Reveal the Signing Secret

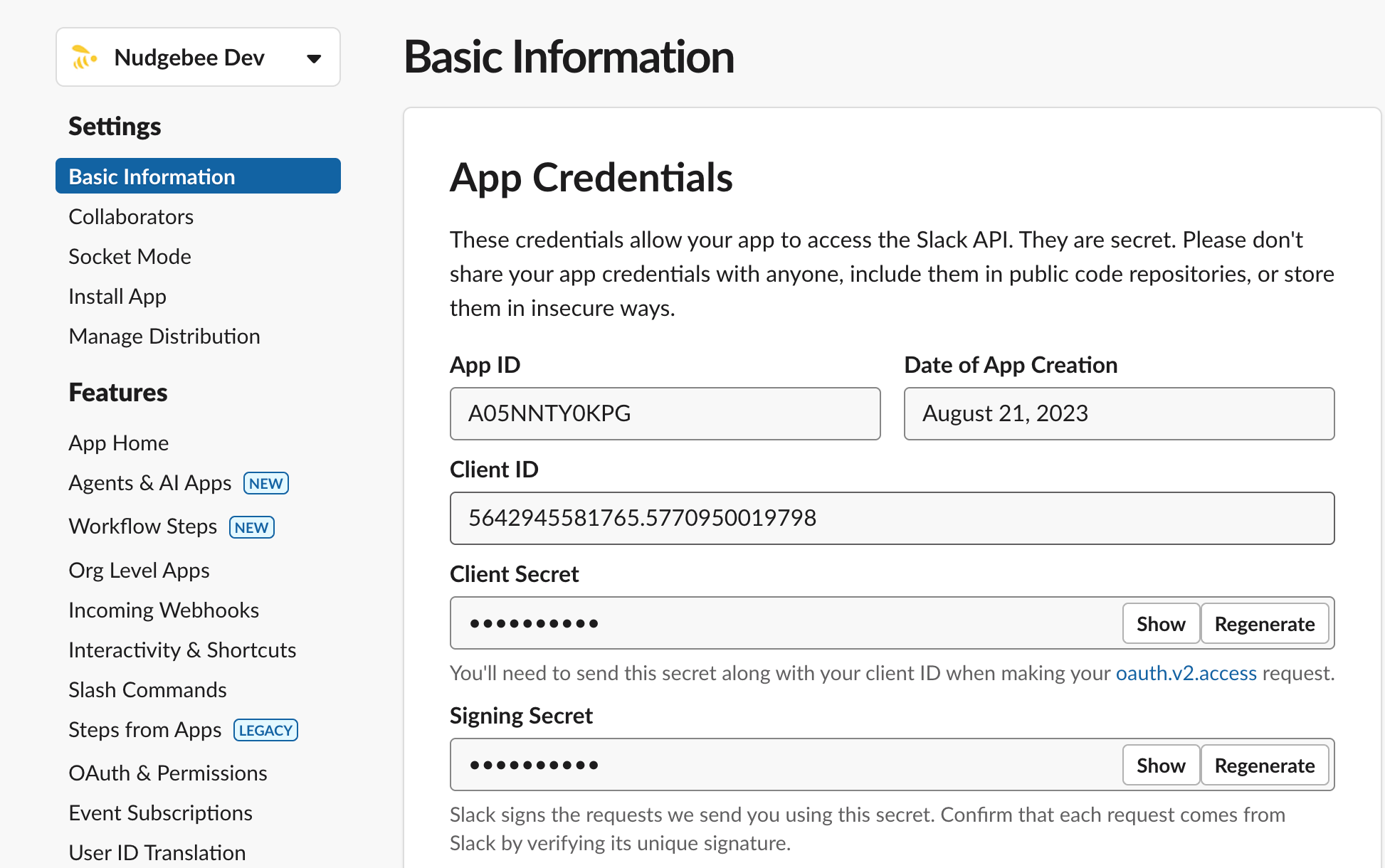[x=1160, y=766]
